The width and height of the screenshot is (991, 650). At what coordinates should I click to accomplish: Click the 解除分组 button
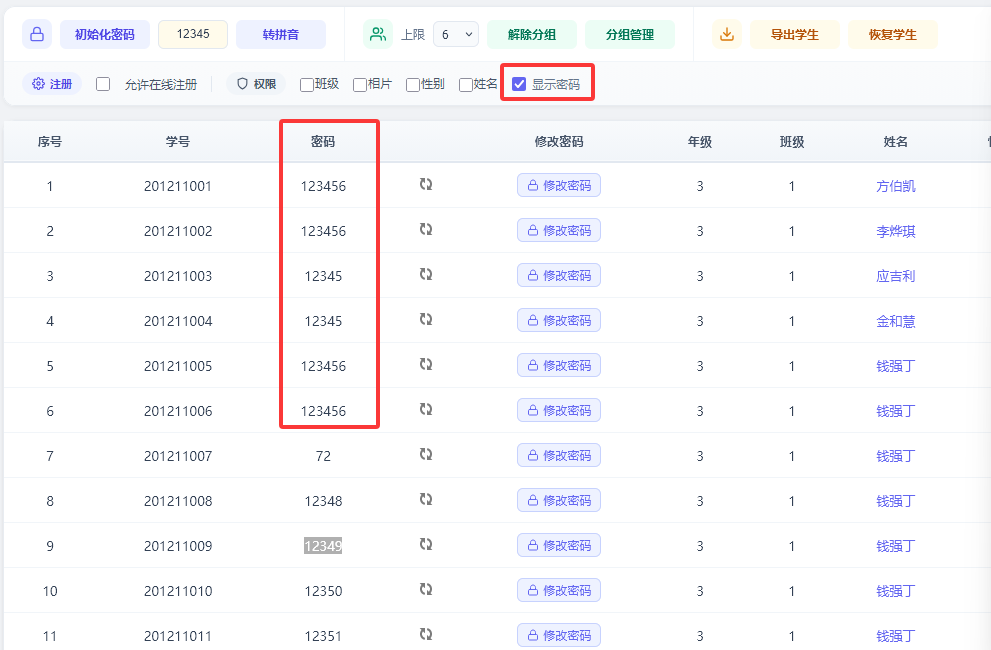coord(531,33)
